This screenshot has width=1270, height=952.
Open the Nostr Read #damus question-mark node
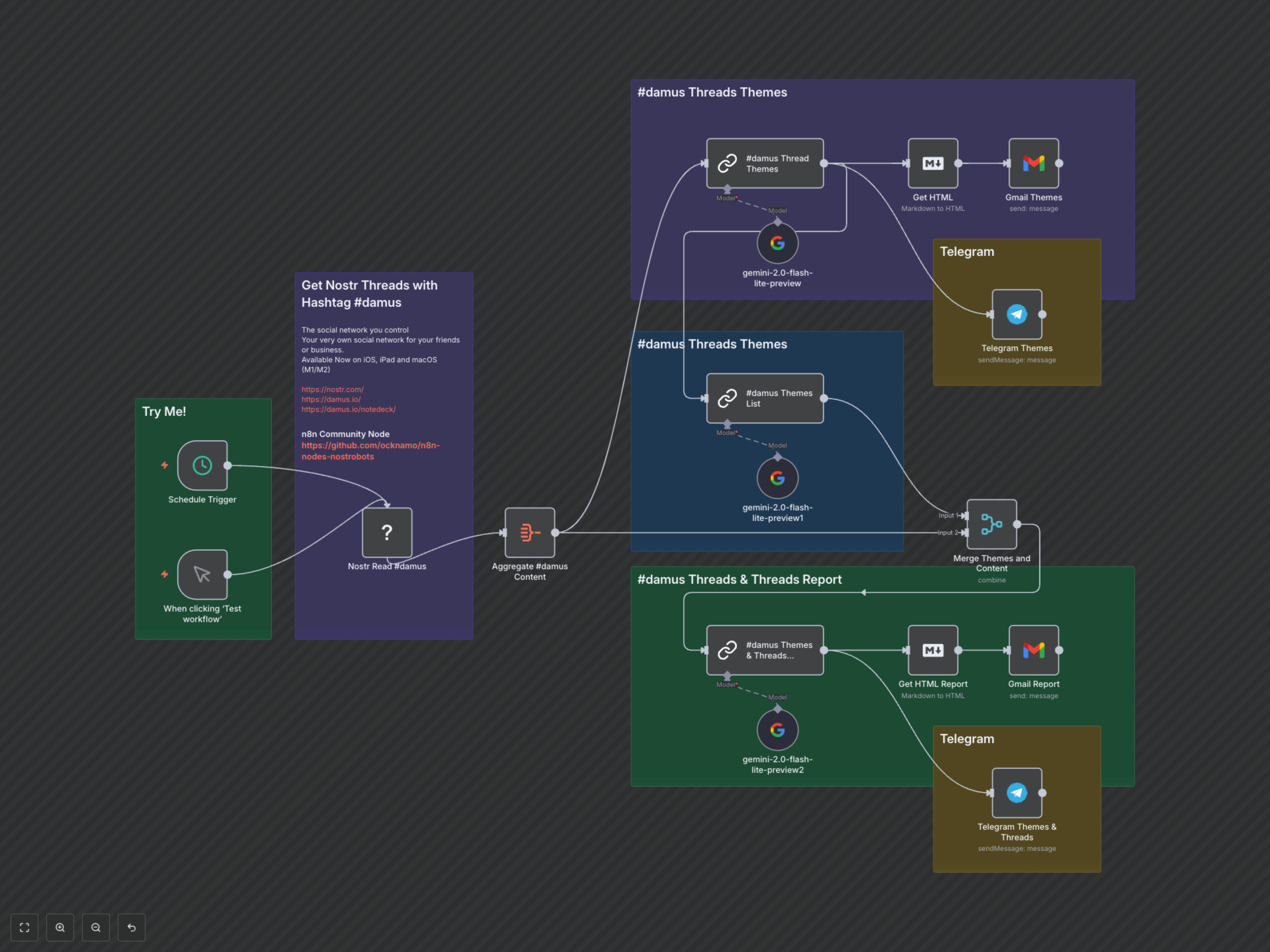tap(386, 533)
